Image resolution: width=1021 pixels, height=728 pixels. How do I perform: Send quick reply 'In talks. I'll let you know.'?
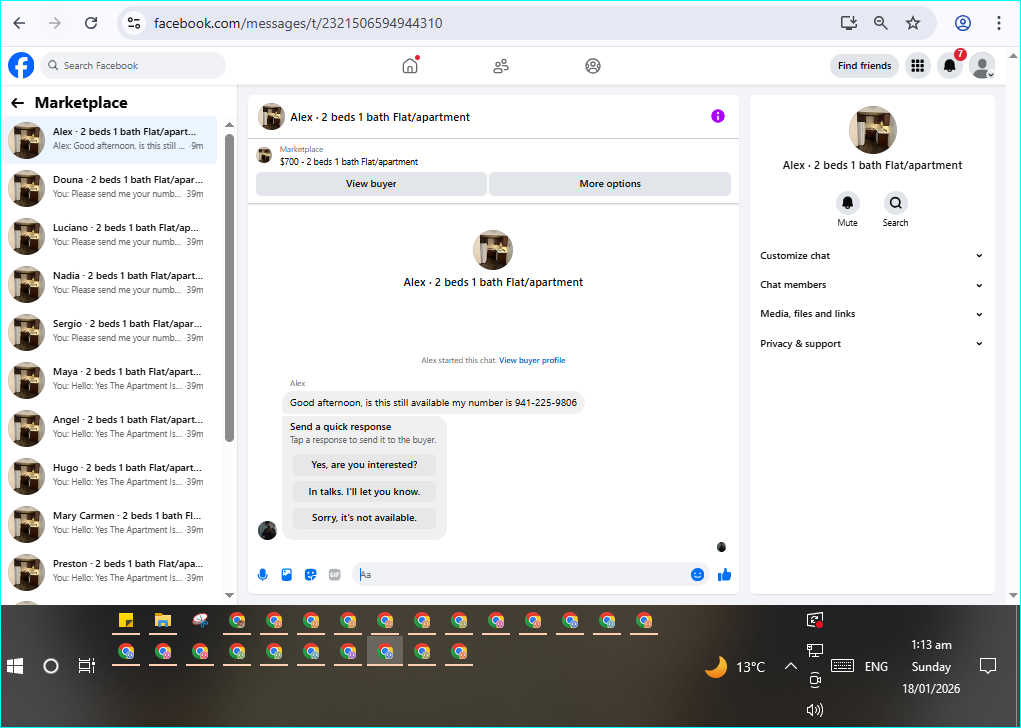tap(364, 492)
